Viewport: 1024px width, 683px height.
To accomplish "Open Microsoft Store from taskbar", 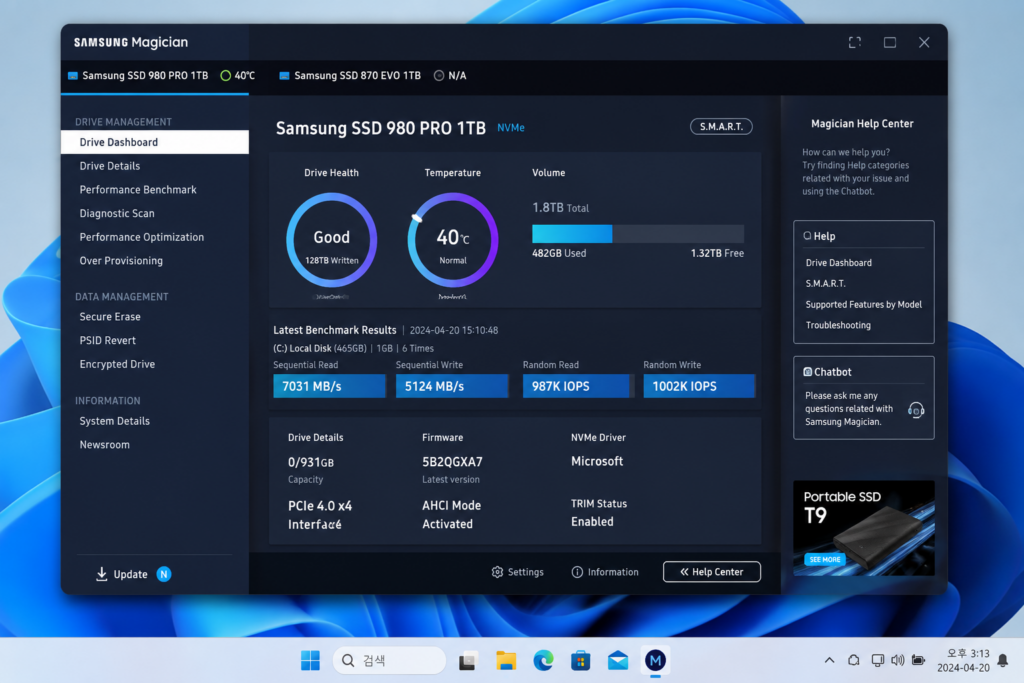I will coord(581,661).
